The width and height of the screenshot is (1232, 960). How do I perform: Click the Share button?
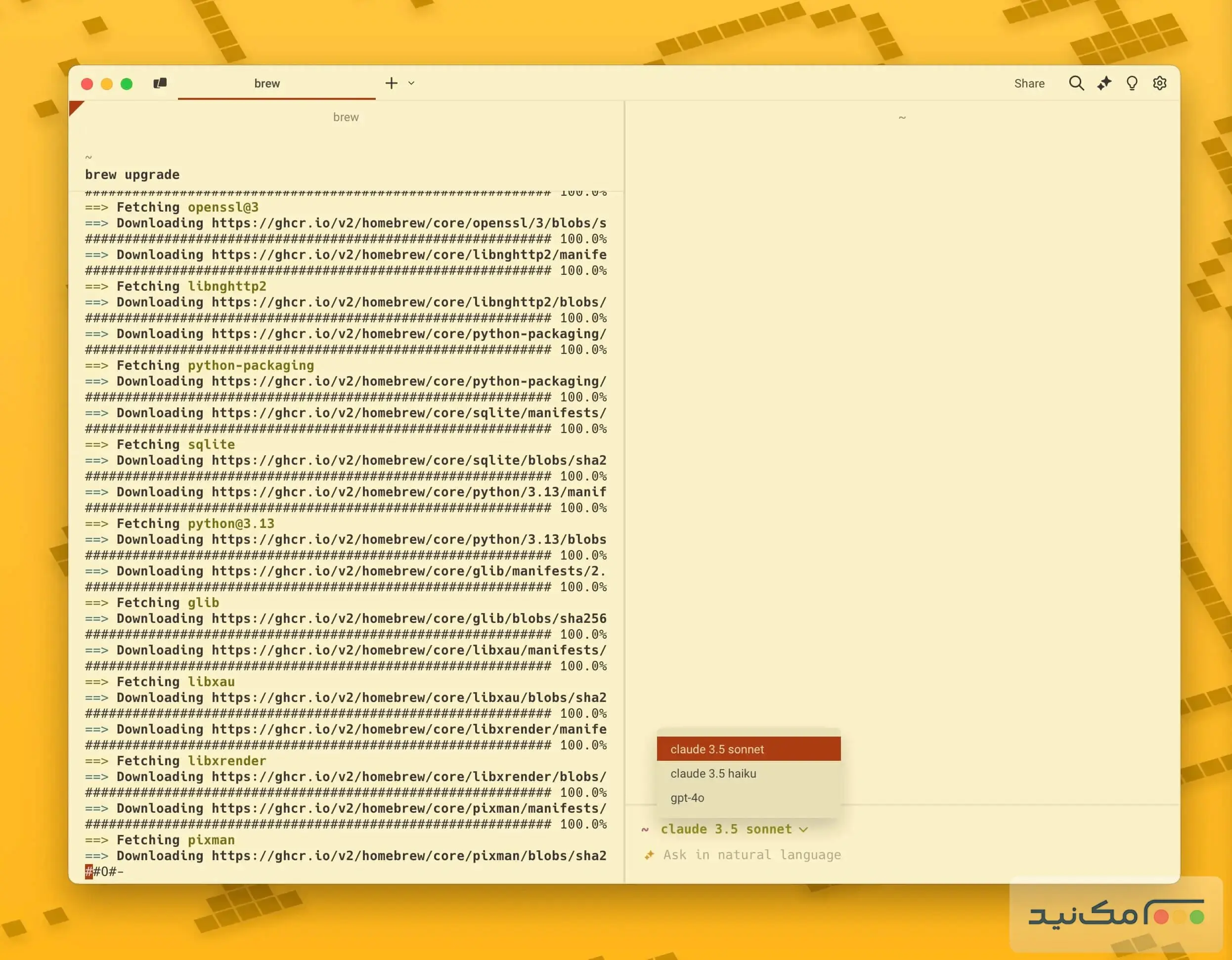(x=1029, y=84)
